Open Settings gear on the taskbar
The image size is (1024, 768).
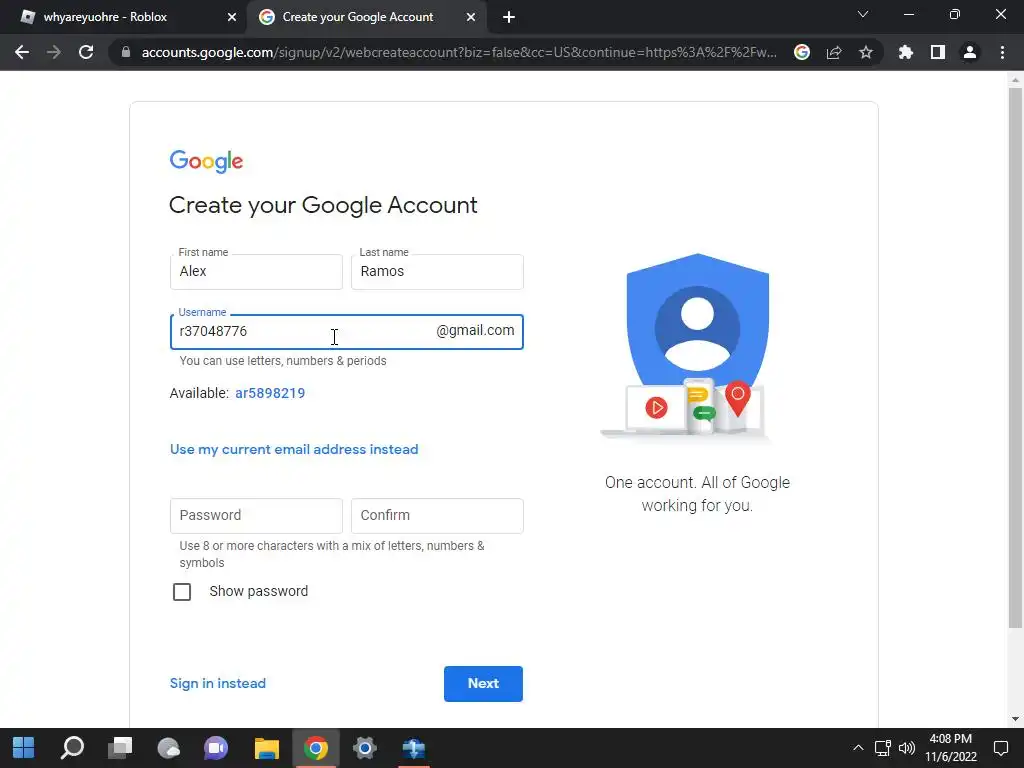coord(364,748)
